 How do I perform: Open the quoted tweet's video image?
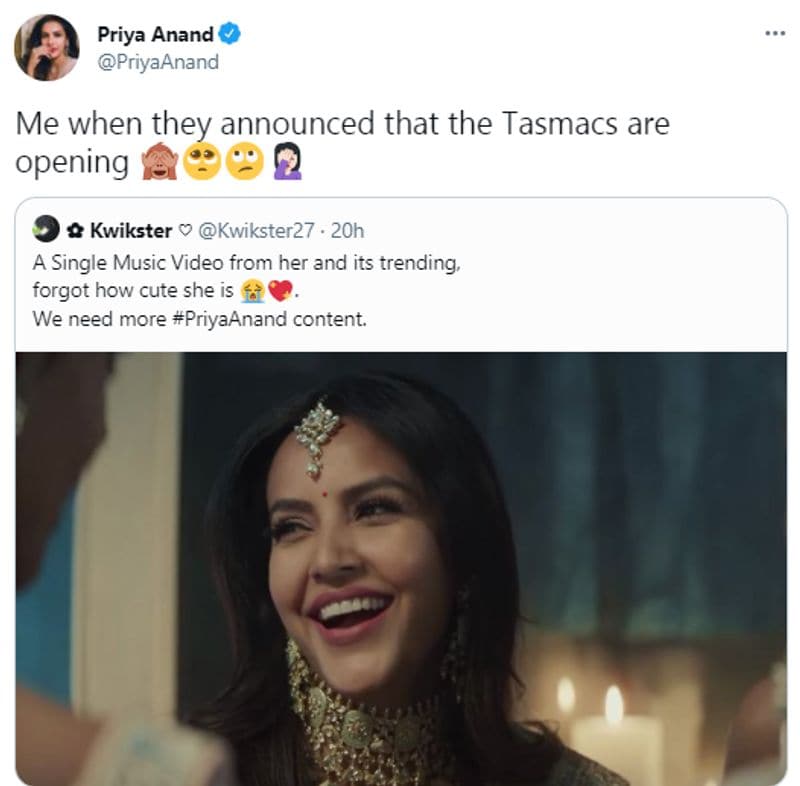[x=401, y=568]
